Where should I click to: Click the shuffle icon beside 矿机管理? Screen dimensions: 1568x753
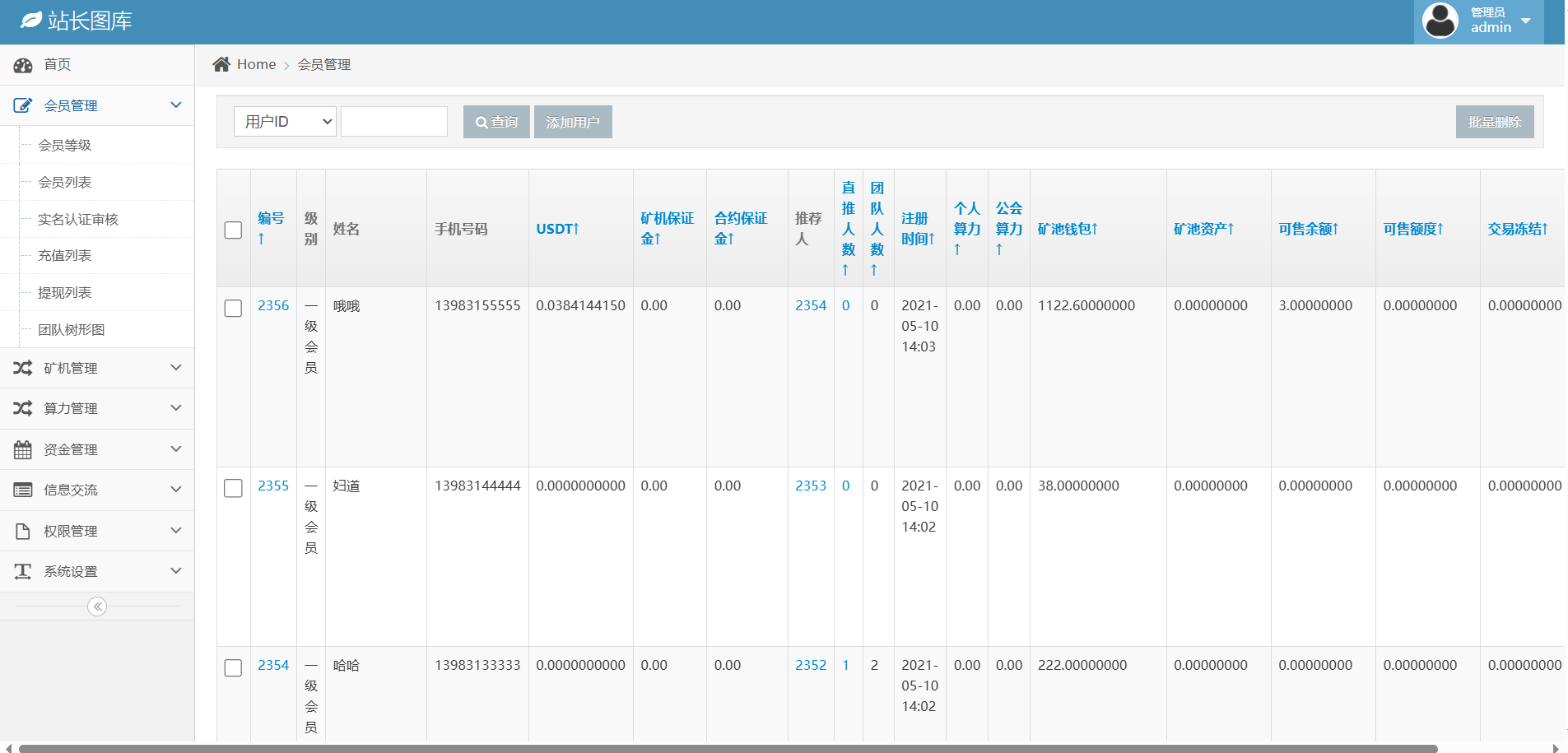(23, 368)
